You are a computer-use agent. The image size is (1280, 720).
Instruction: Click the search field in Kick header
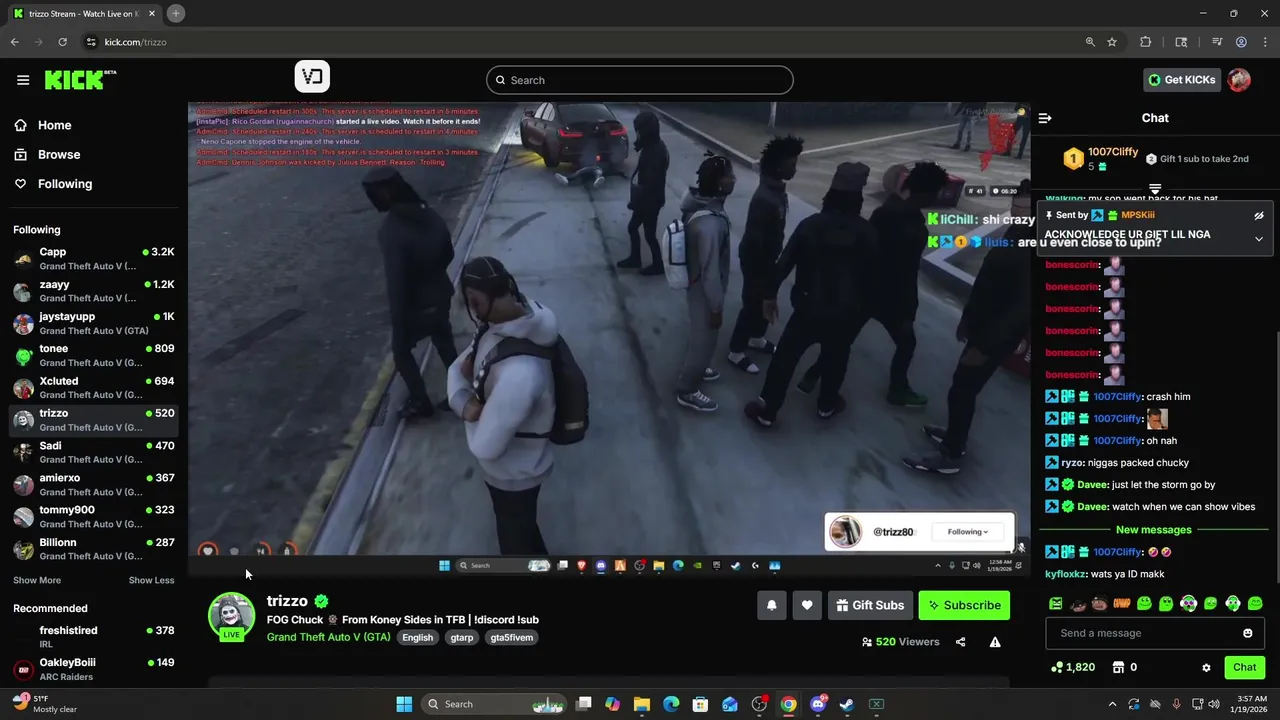(x=640, y=80)
